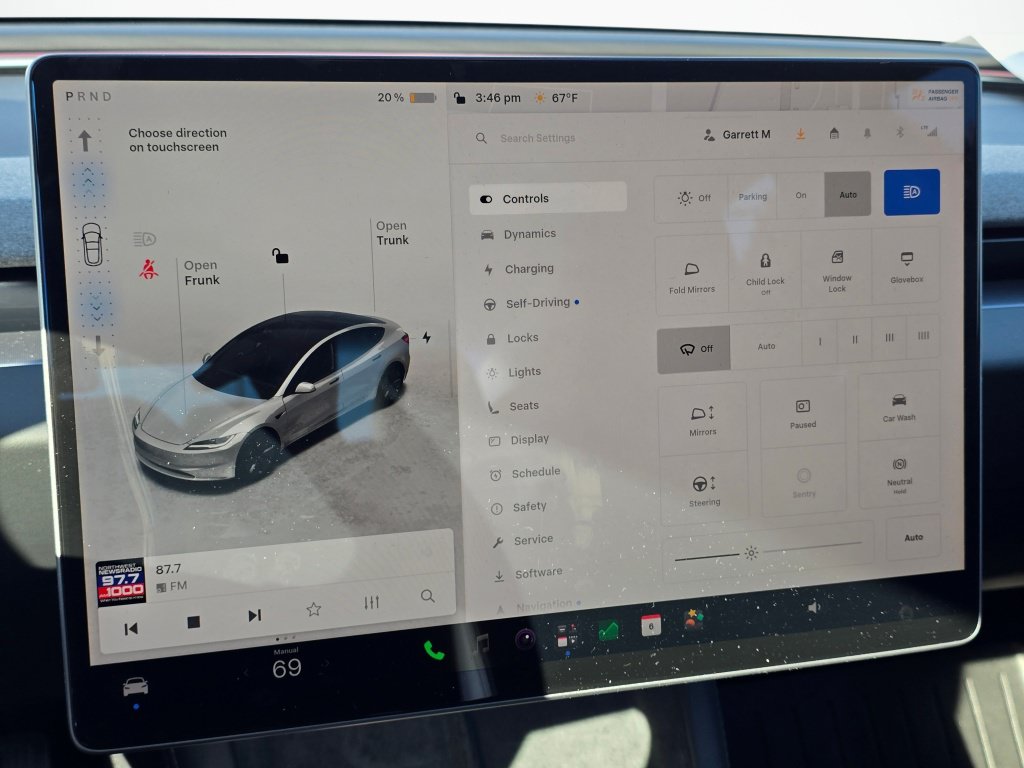
Task: Tap the Fold Mirrors button
Action: coord(692,277)
